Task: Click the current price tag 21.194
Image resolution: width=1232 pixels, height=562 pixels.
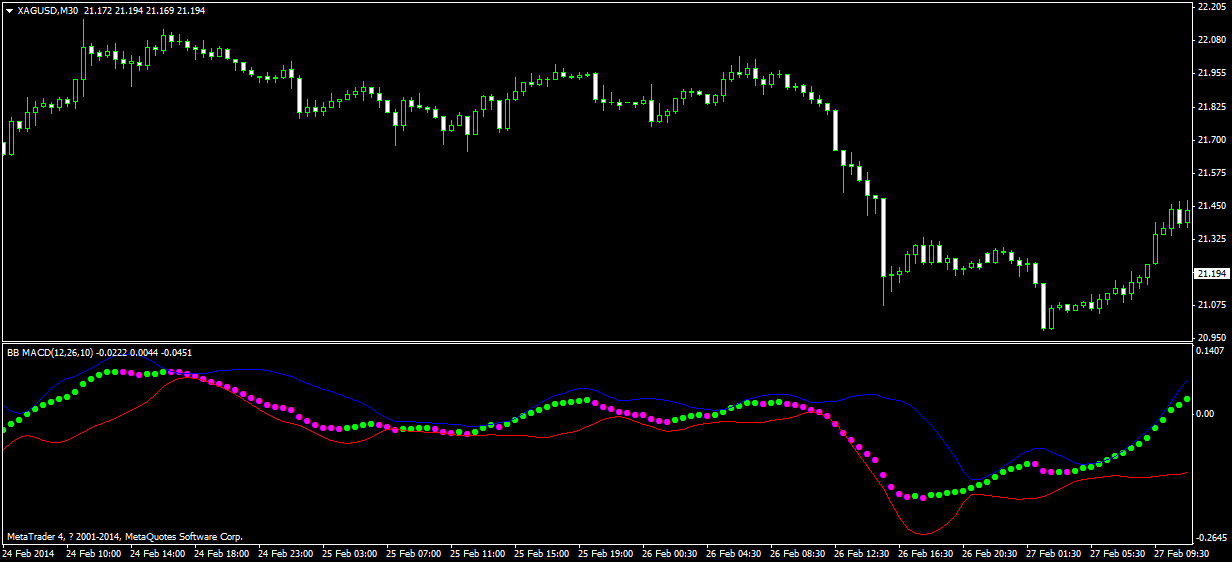Action: (1211, 273)
